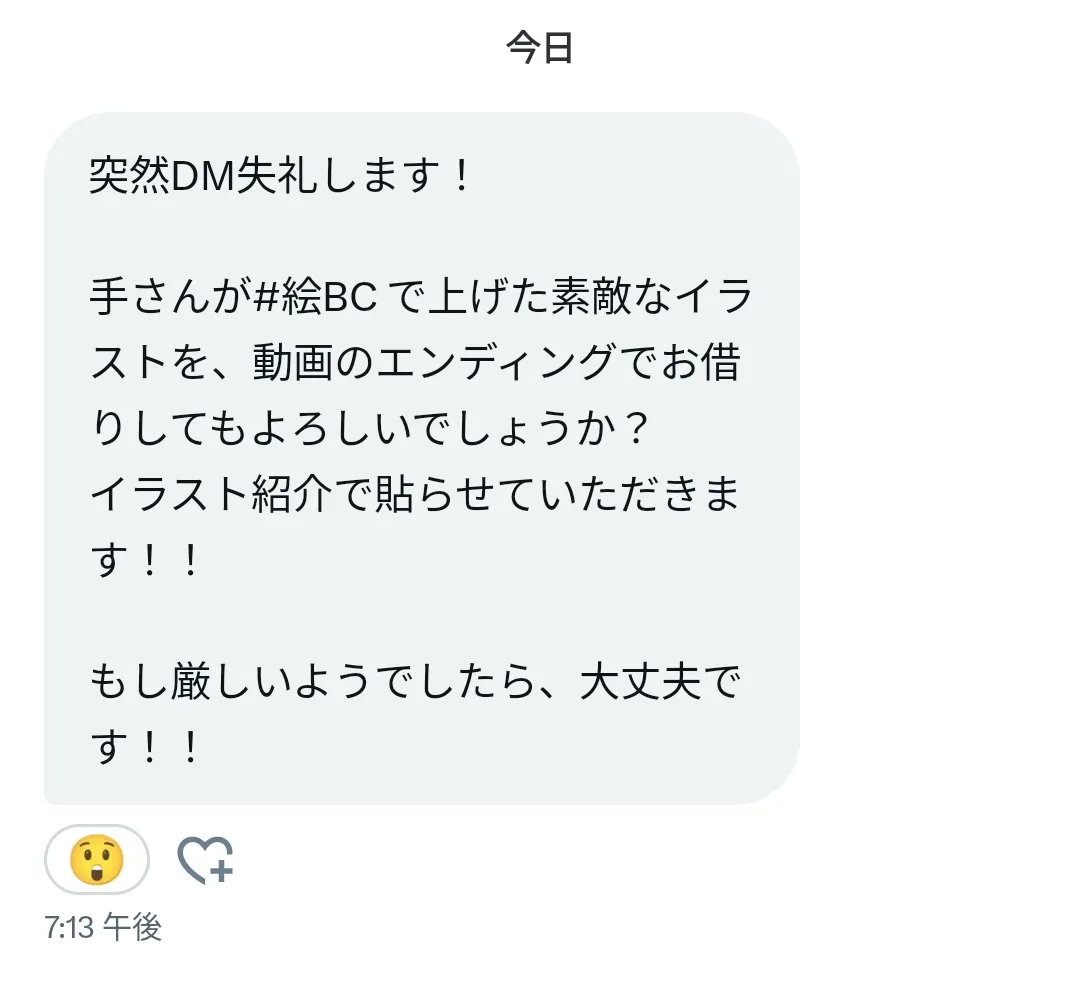Click the 今日 date header
This screenshot has height=983, width=1080.
click(x=539, y=48)
